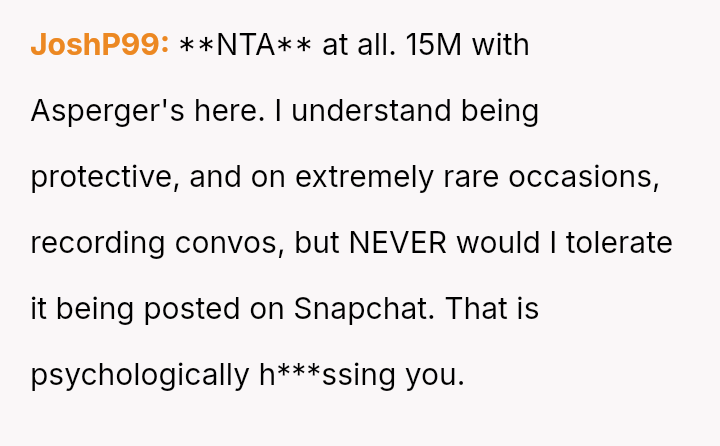The height and width of the screenshot is (446, 720).
Task: Click the word "psychologically" on the last line
Action: click(138, 375)
